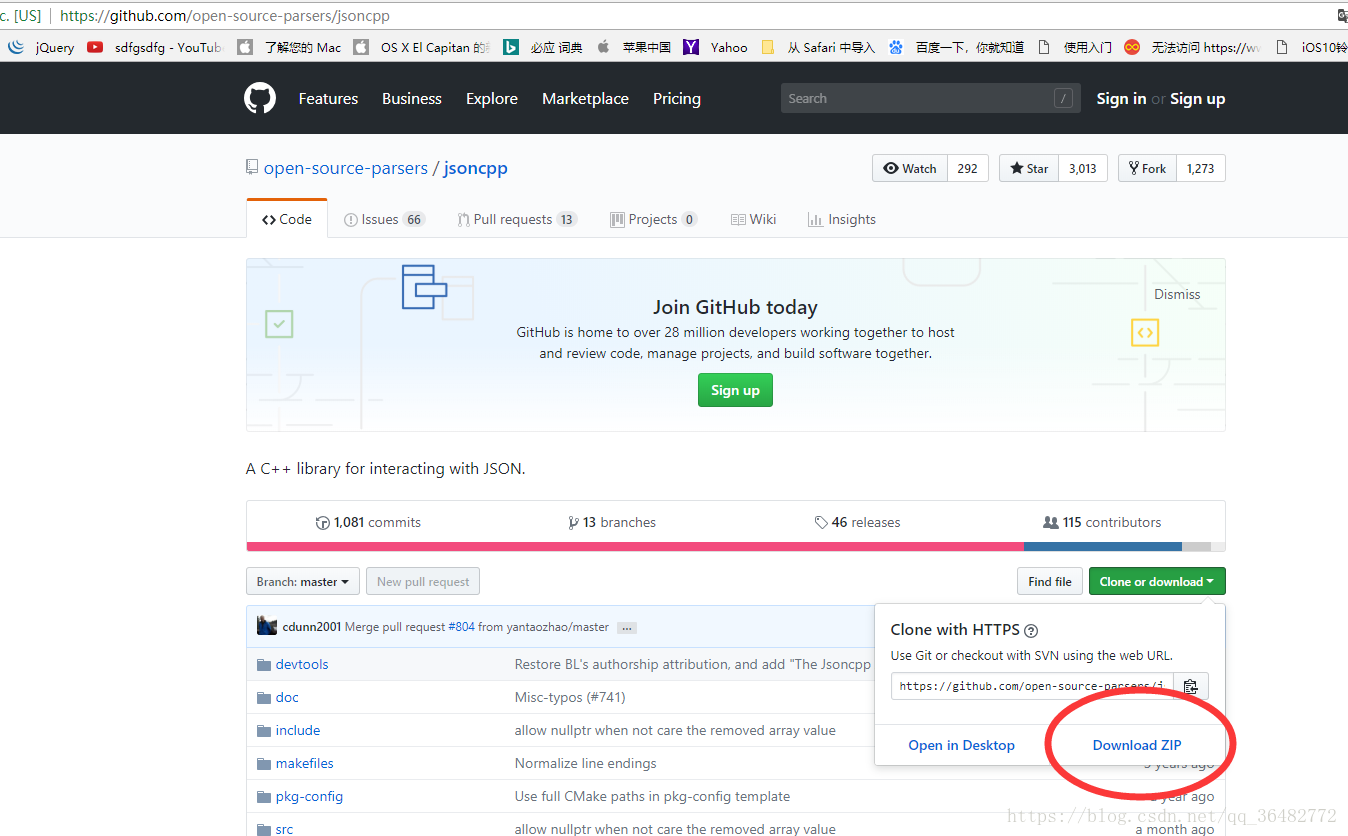Click the GitHub search field
Viewport: 1348px width, 836px height.
(930, 98)
